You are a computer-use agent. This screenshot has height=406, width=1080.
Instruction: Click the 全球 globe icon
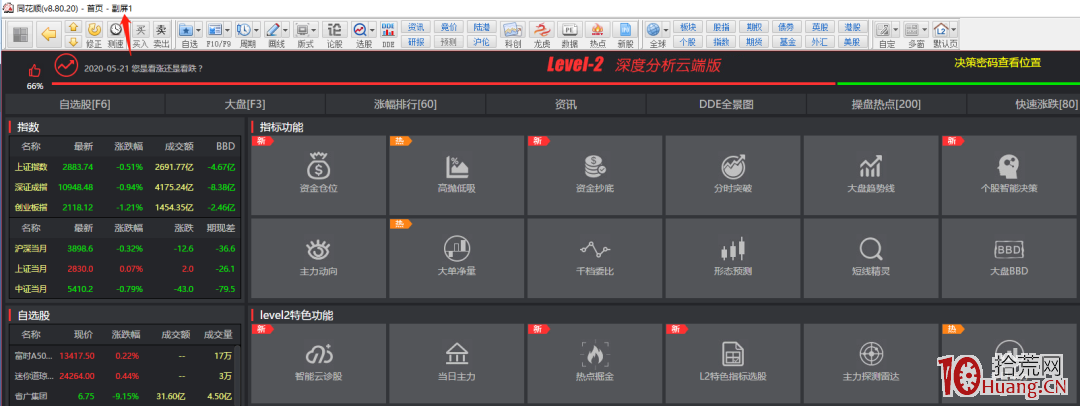[654, 30]
